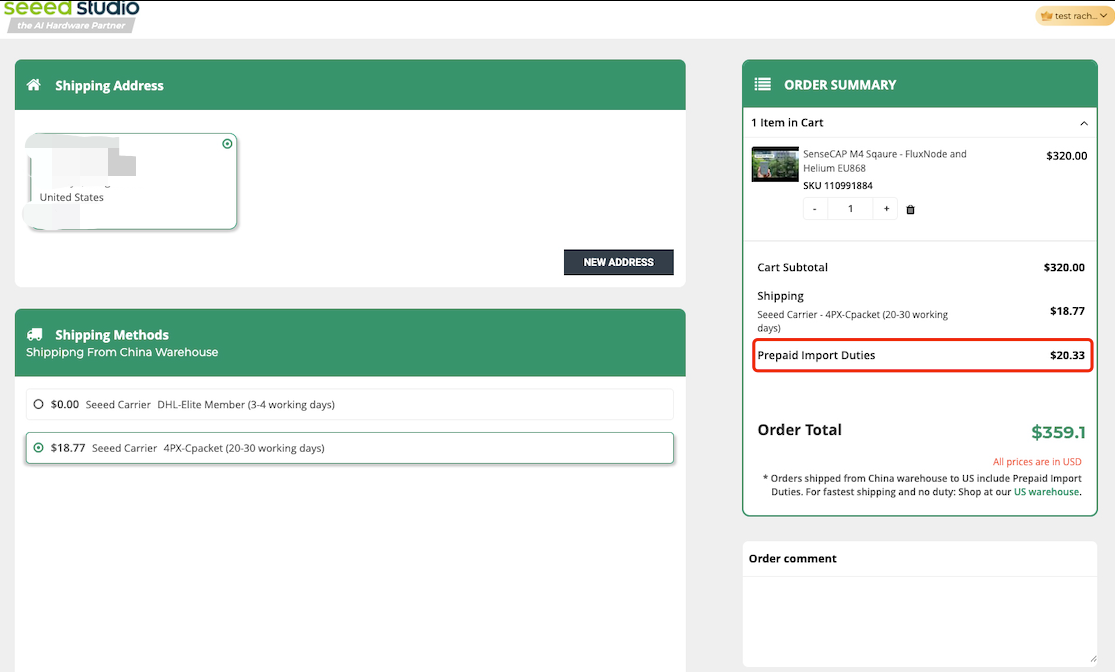The image size is (1115, 672).
Task: Click the crown icon in the account badge
Action: pyautogui.click(x=1047, y=16)
